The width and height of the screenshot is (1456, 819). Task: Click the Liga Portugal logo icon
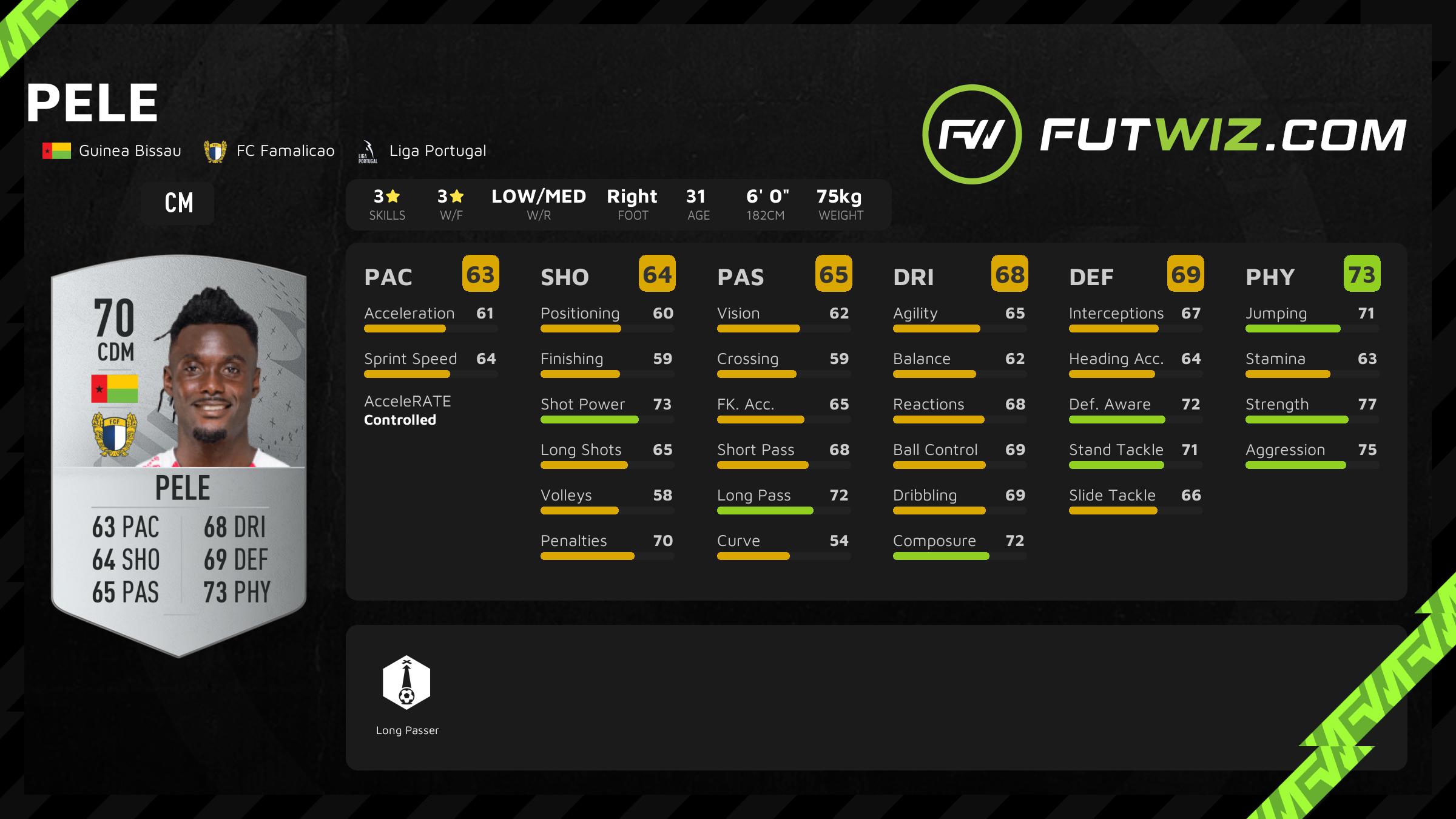[x=368, y=152]
